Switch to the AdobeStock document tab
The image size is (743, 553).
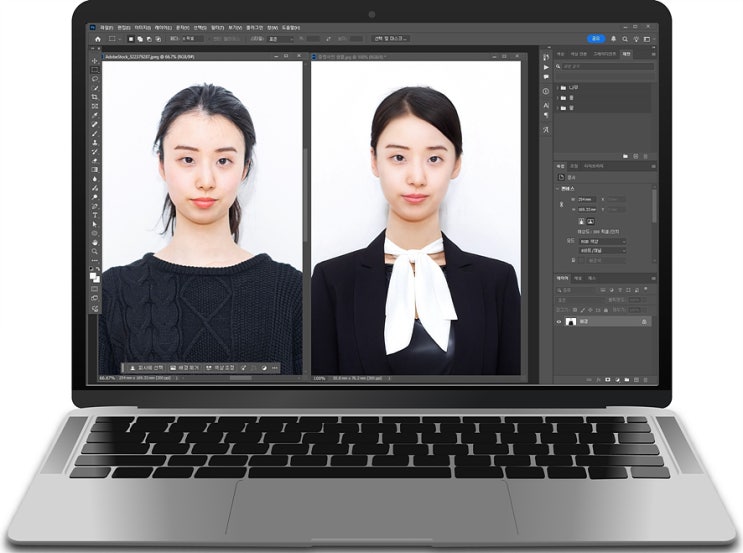(x=140, y=56)
